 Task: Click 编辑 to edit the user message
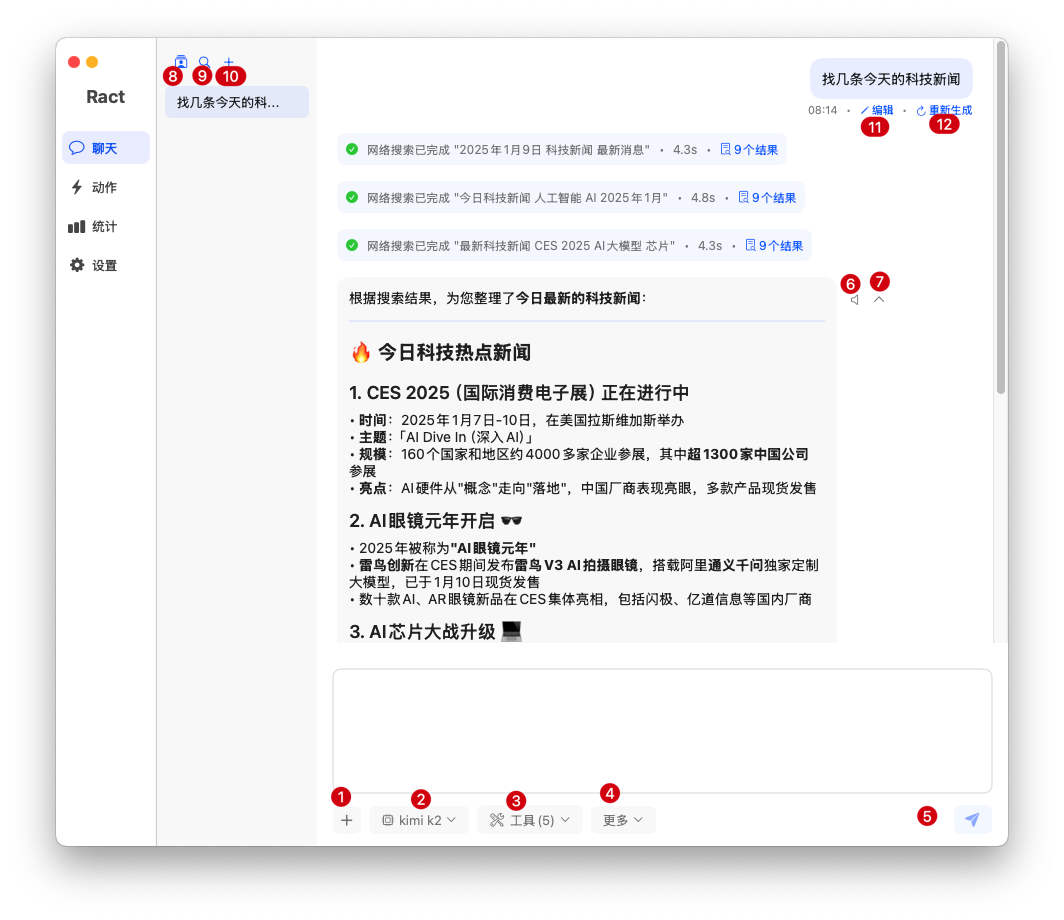pyautogui.click(x=877, y=110)
